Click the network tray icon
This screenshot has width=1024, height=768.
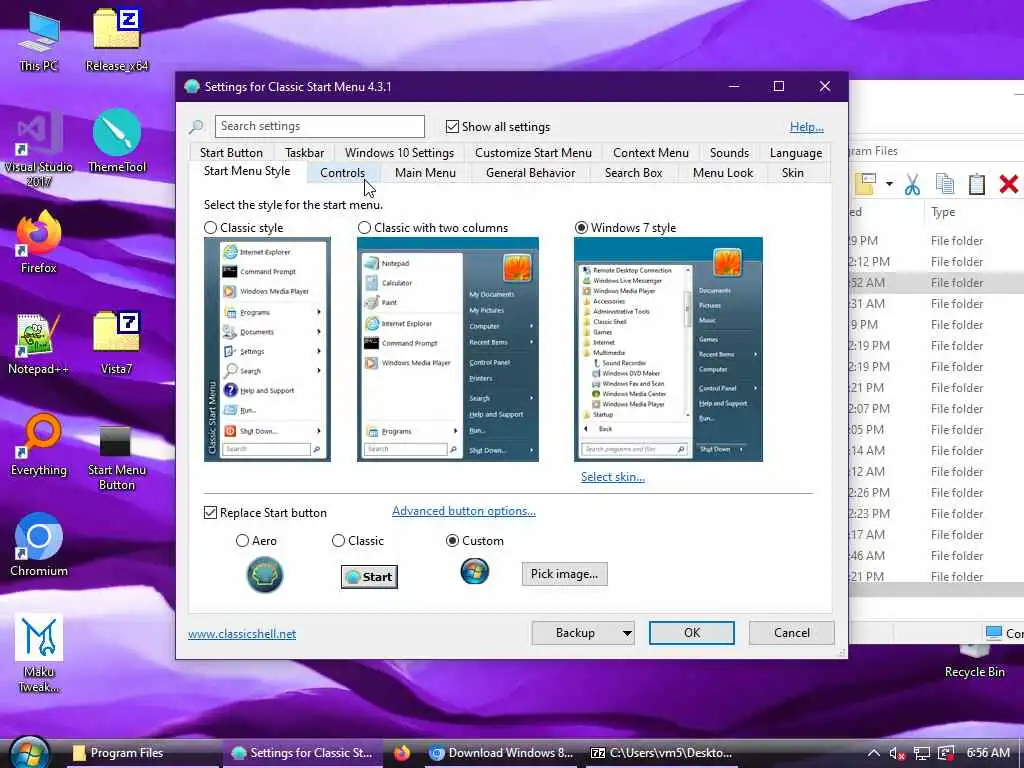921,754
